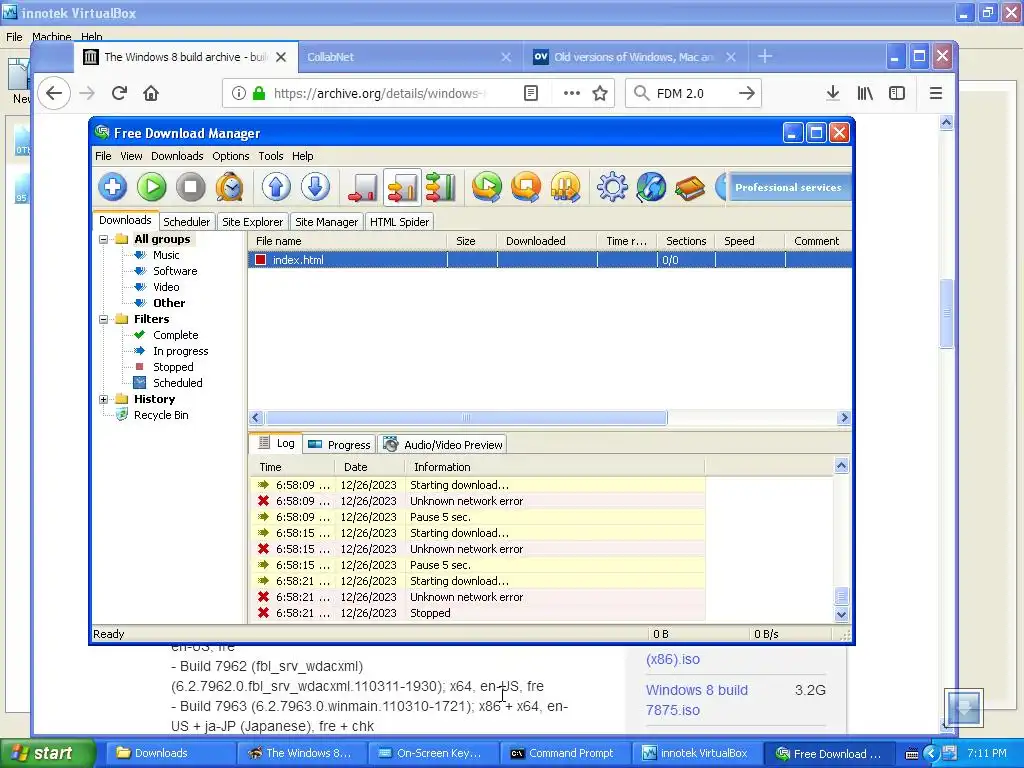The height and width of the screenshot is (768, 1024).
Task: Open the Windows 8 build 7875.iso link
Action: [696, 700]
